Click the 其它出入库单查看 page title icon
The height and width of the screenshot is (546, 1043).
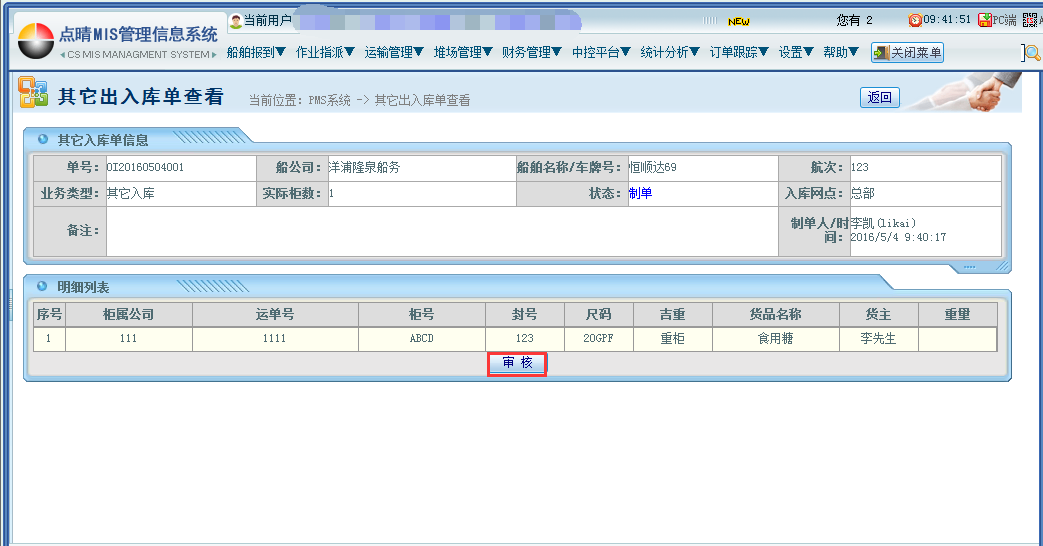point(33,94)
